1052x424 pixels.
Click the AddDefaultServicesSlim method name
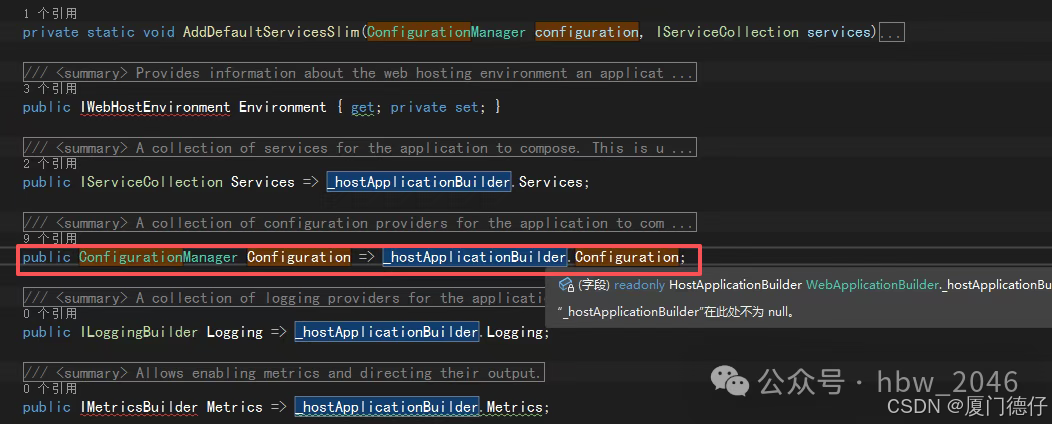point(272,32)
